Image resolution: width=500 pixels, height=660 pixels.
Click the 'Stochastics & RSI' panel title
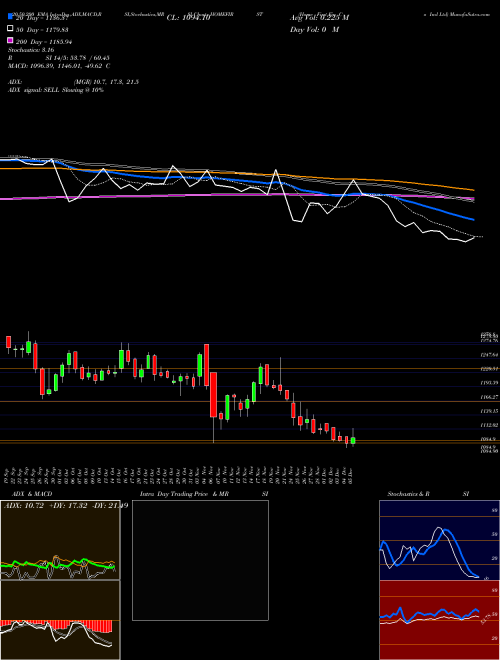click(428, 494)
